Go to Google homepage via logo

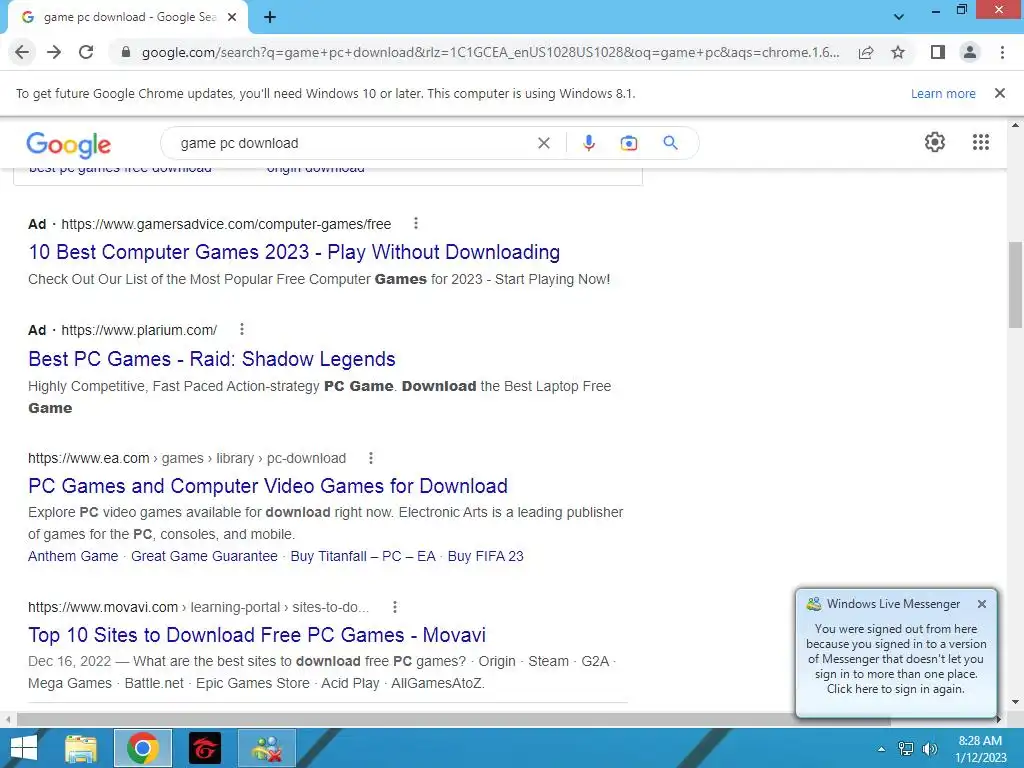[x=69, y=144]
